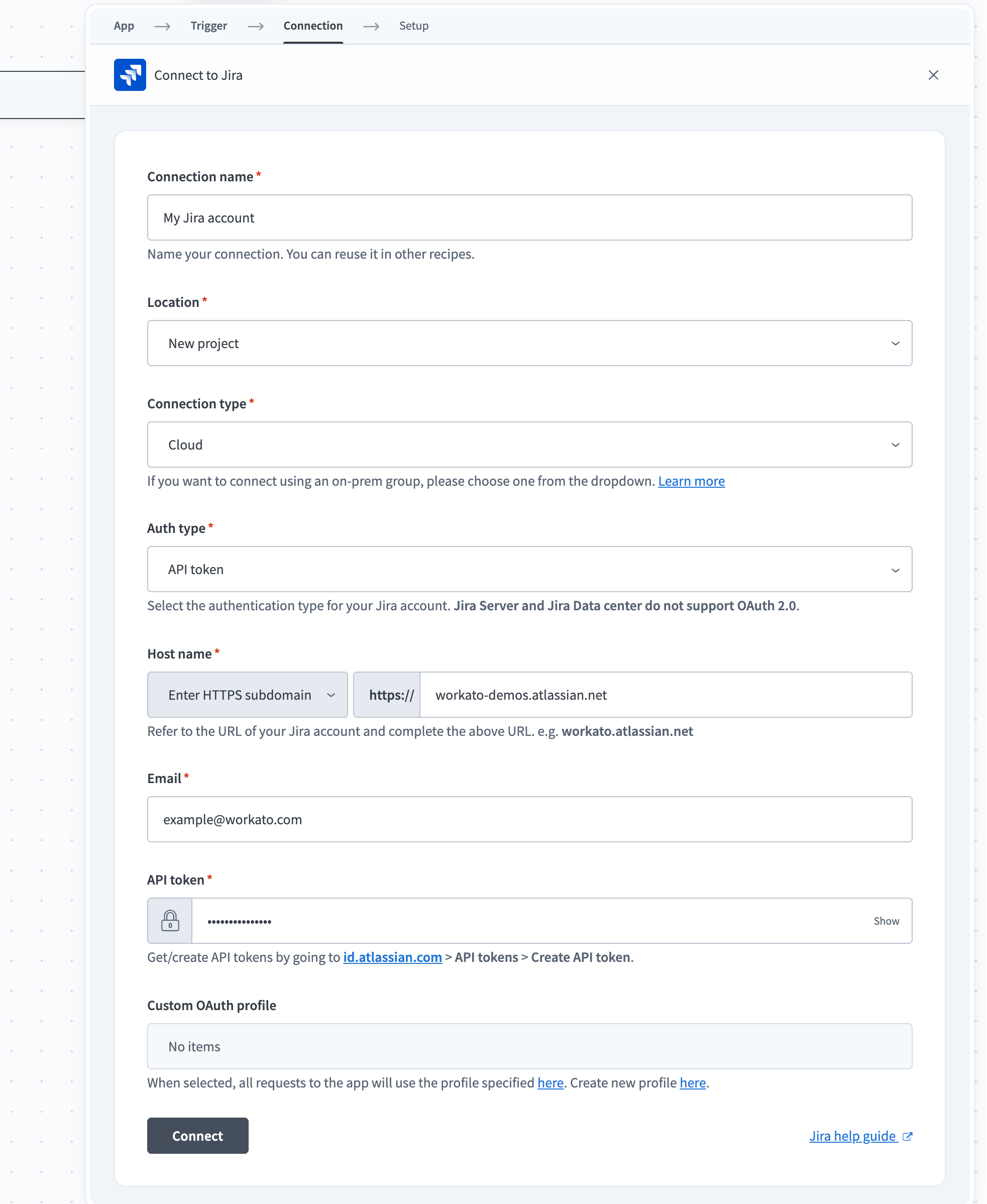Screen dimensions: 987x1204
Task: Click the external link icon next to Jira help guide
Action: pyautogui.click(x=908, y=1136)
